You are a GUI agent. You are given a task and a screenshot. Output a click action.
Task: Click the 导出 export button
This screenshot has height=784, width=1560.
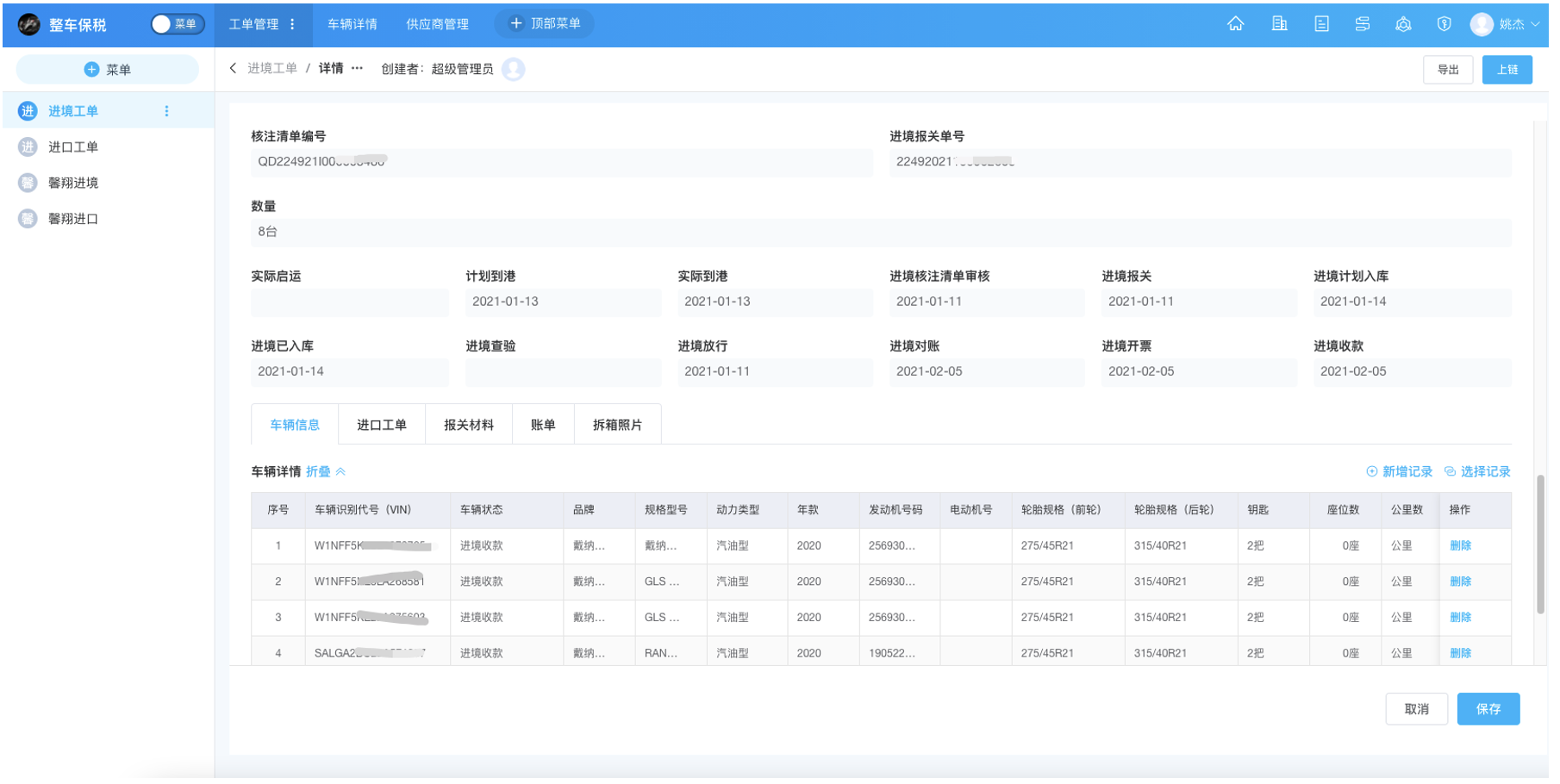coord(1448,70)
